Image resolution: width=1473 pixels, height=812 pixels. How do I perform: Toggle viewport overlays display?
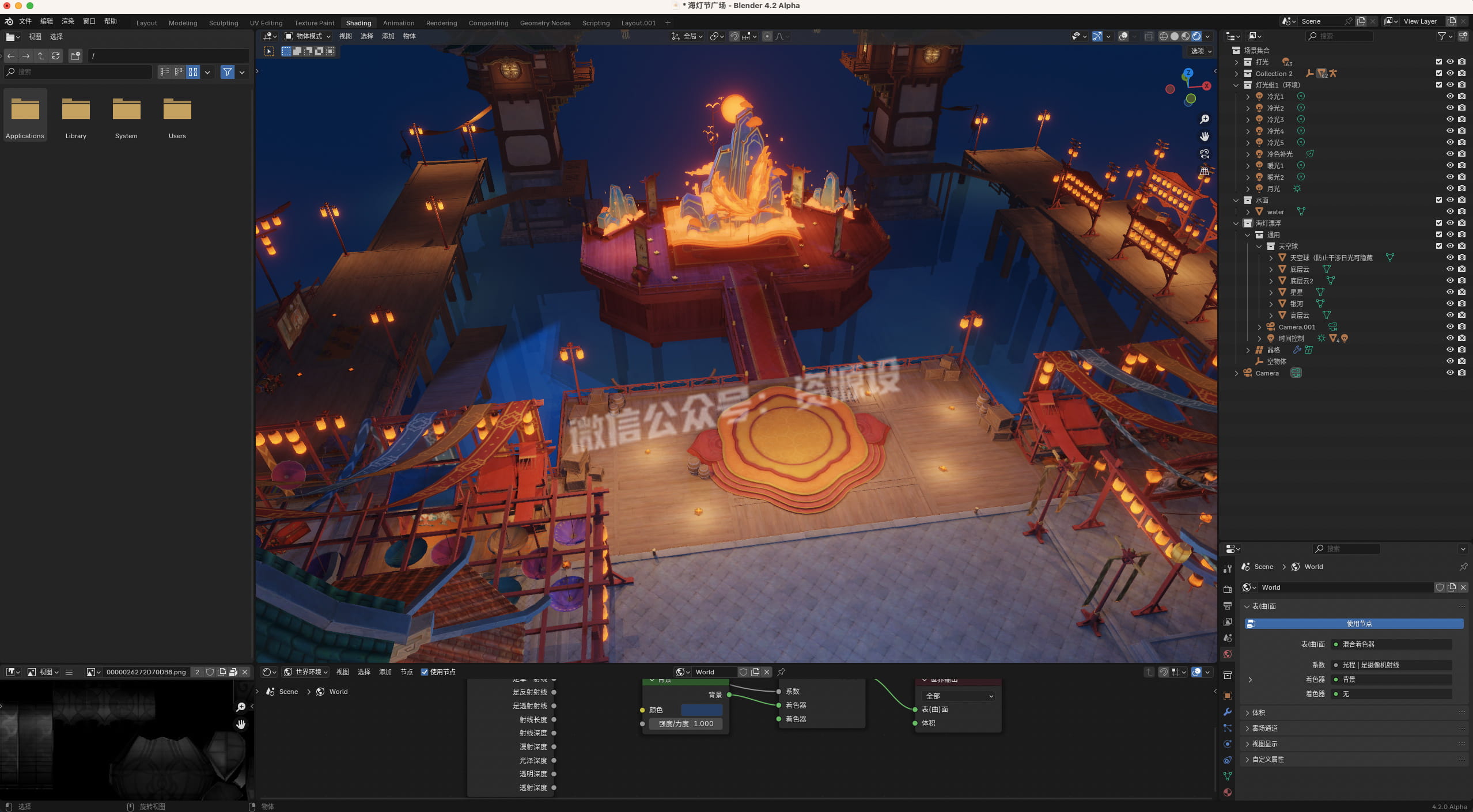1123,36
